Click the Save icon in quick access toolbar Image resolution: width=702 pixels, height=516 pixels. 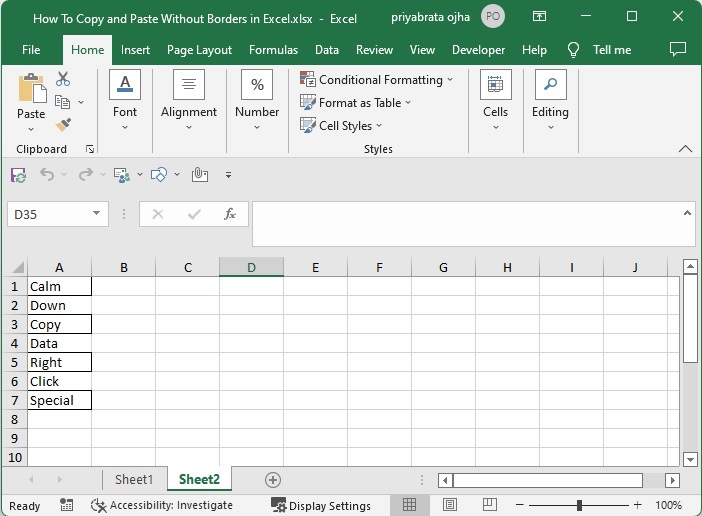pyautogui.click(x=18, y=174)
